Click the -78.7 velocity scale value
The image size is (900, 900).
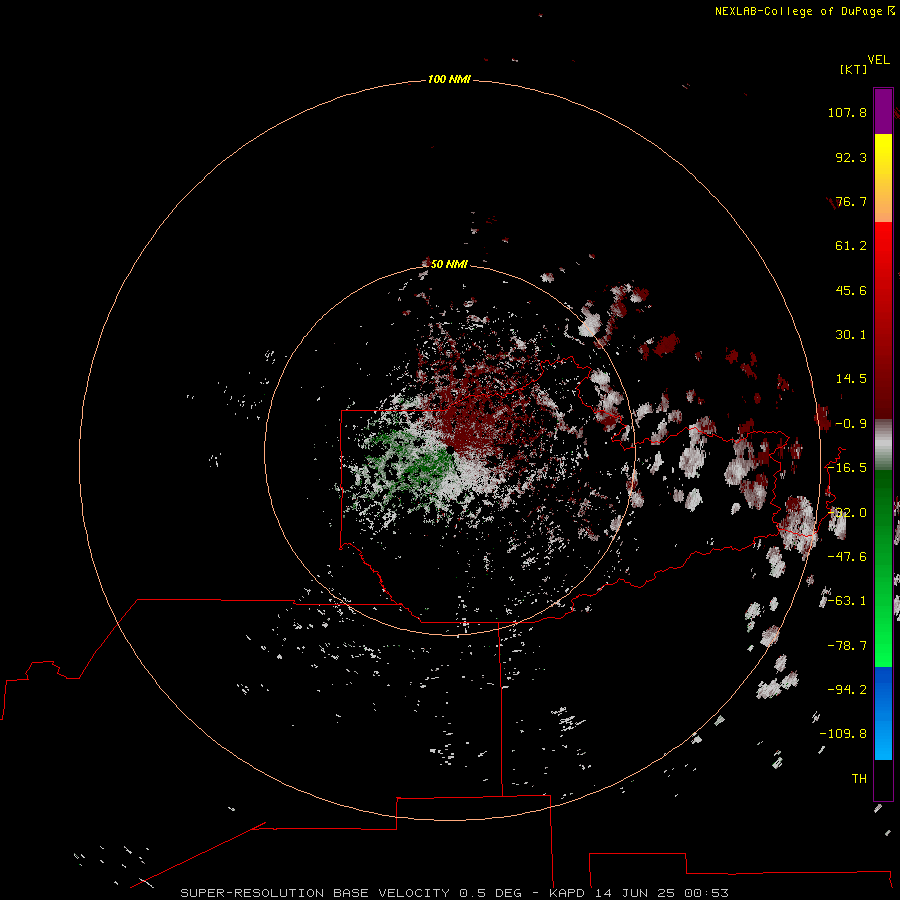coord(847,646)
